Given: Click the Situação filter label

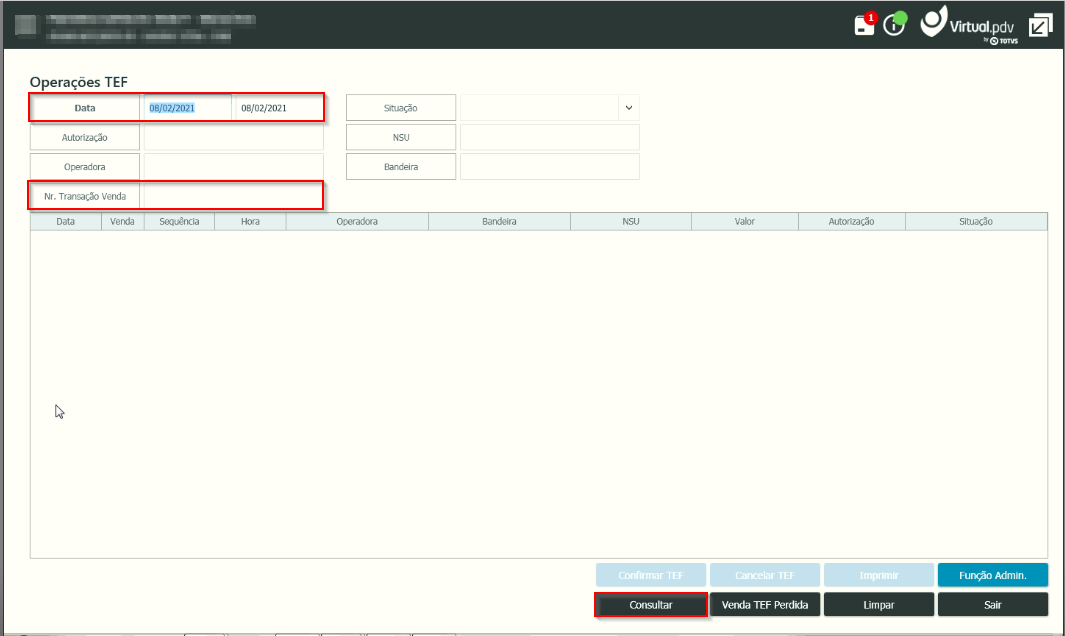Looking at the screenshot, I should [x=401, y=108].
